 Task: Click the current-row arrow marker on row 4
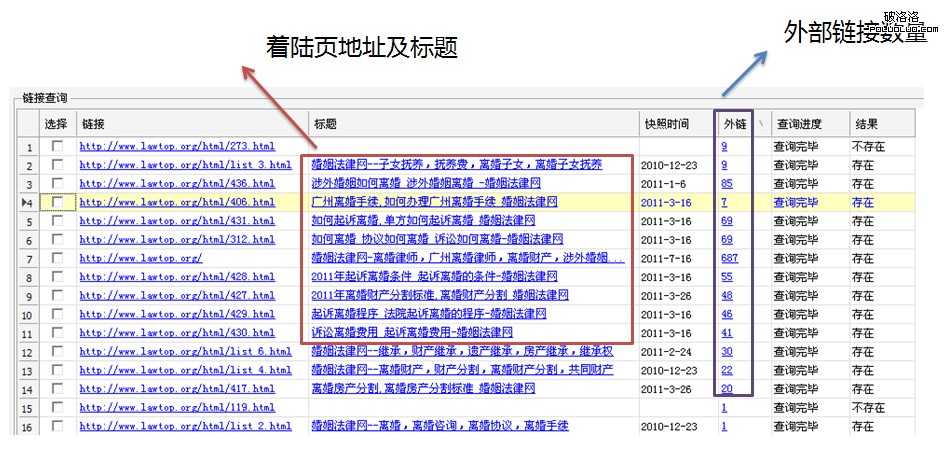(29, 202)
